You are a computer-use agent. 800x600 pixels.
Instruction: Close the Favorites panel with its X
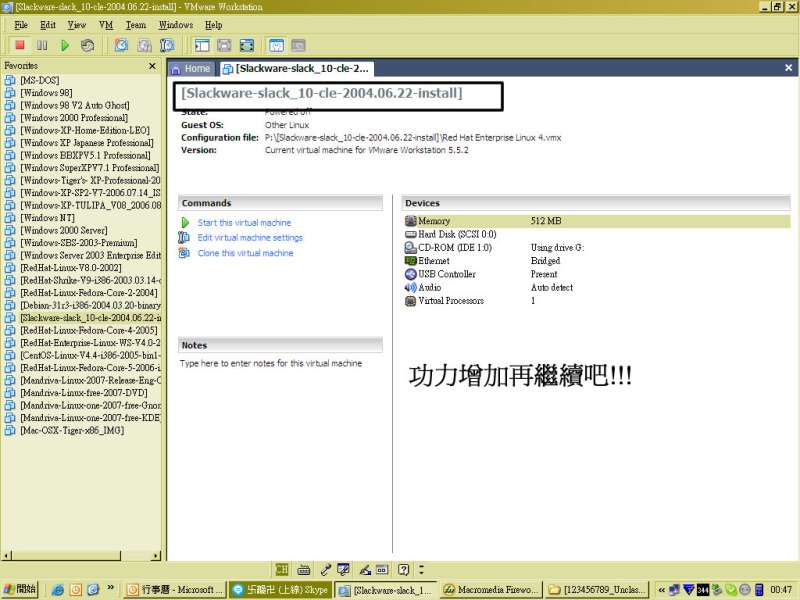click(x=152, y=66)
